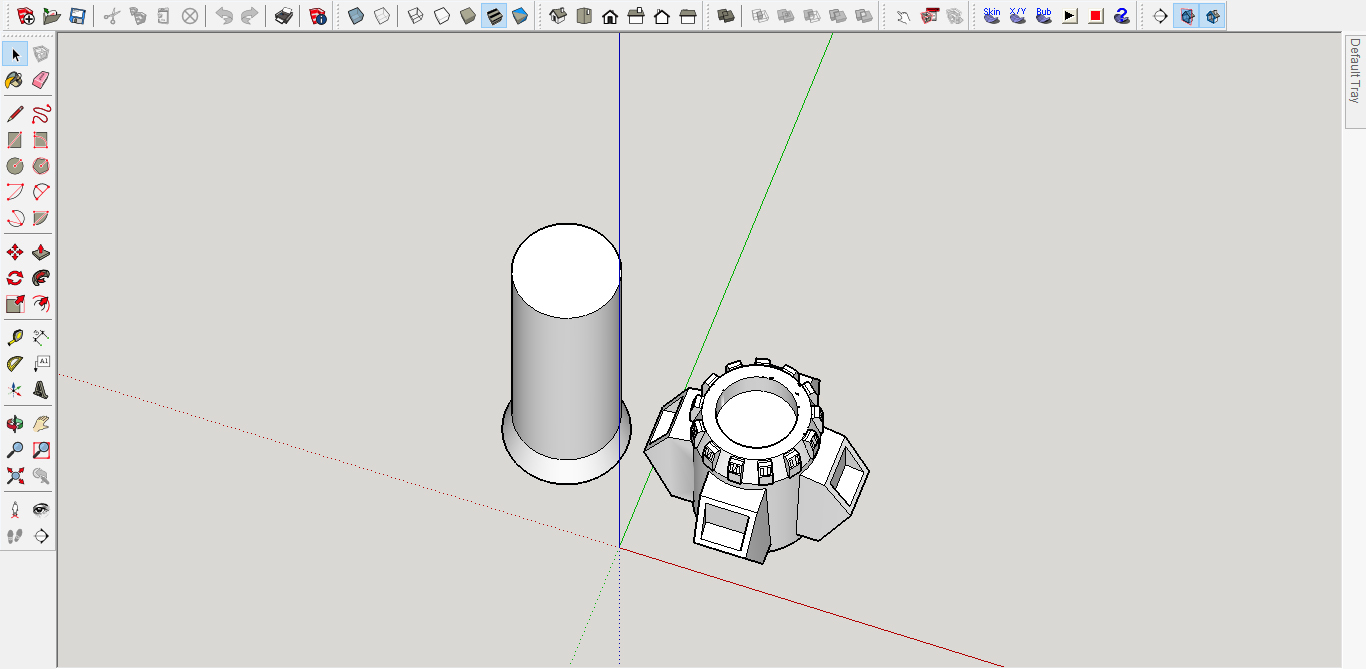Screen dimensions: 1366x669
Task: Click Zoom Extents tool
Action: coord(15,476)
